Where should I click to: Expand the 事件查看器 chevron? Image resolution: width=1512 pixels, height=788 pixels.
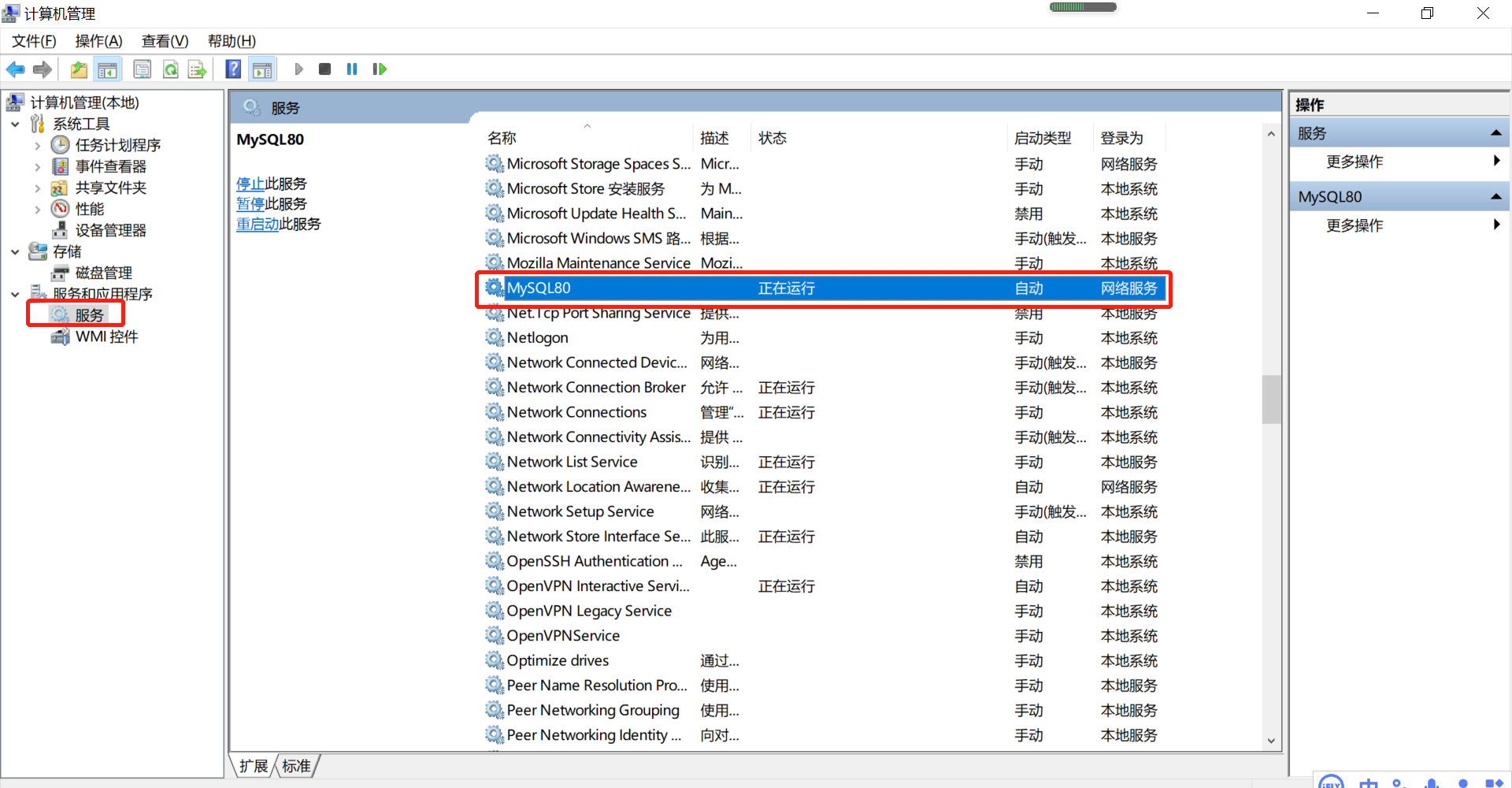pyautogui.click(x=37, y=167)
